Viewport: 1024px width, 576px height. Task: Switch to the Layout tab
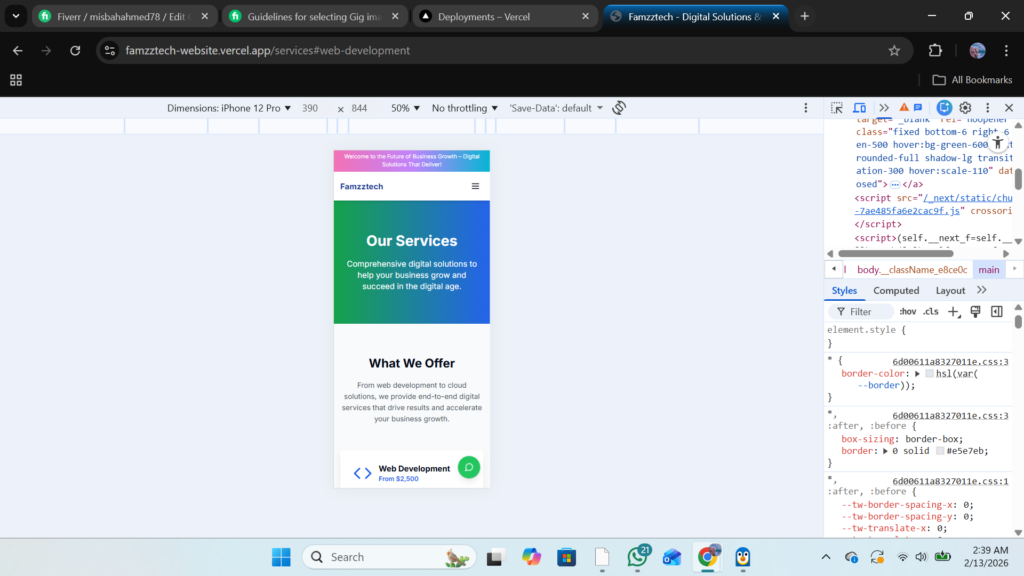950,291
